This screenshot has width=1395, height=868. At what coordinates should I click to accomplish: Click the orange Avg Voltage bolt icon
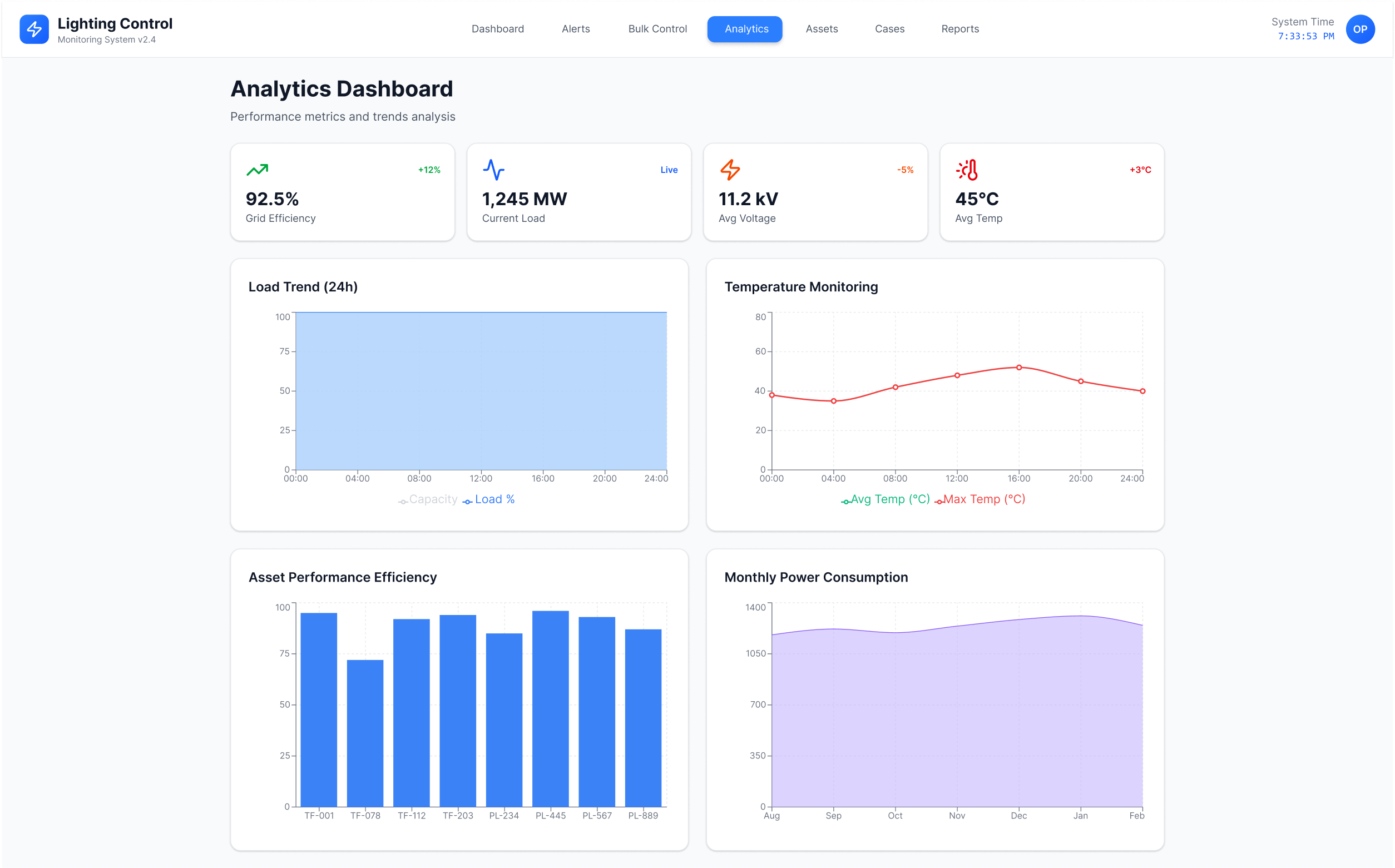click(730, 170)
